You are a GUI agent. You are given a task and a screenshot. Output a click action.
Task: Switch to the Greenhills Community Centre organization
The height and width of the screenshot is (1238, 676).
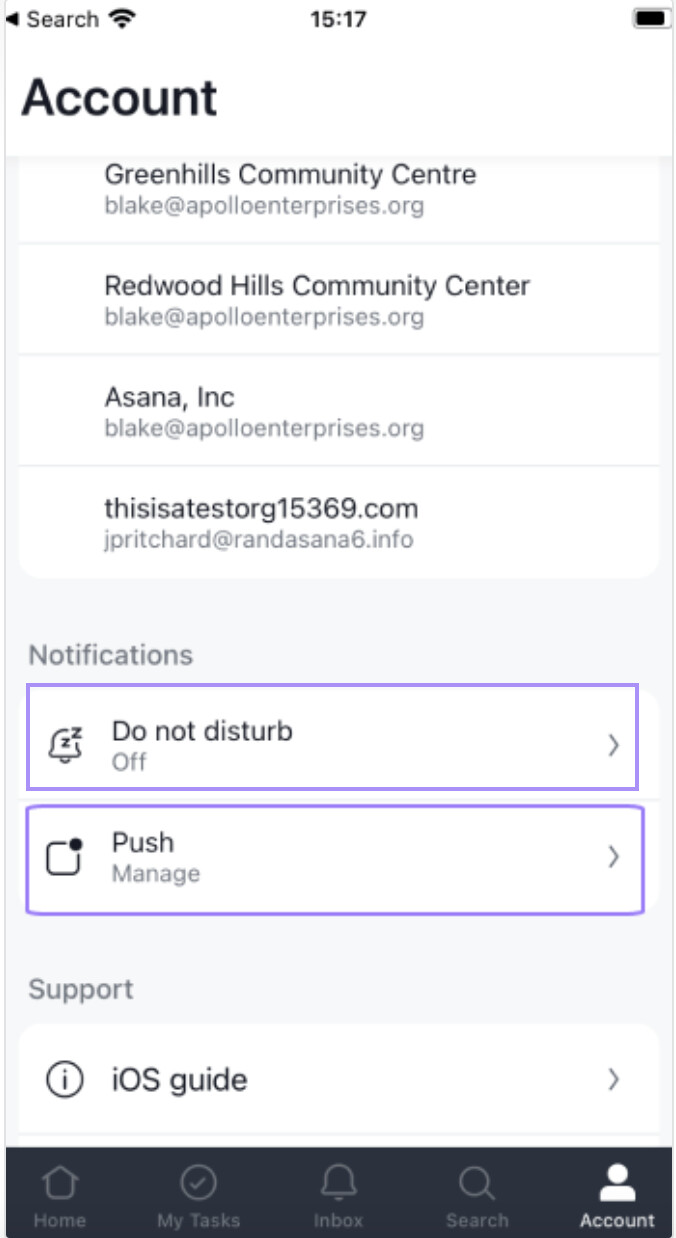click(290, 187)
